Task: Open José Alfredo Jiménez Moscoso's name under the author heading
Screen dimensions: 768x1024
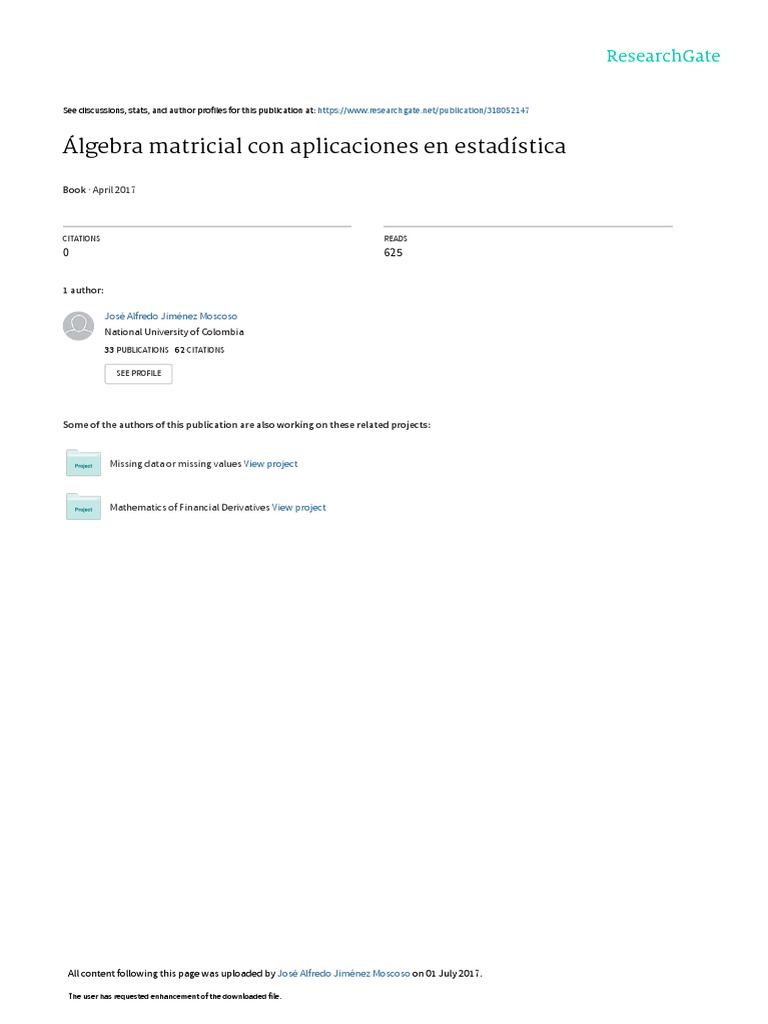Action: 171,316
